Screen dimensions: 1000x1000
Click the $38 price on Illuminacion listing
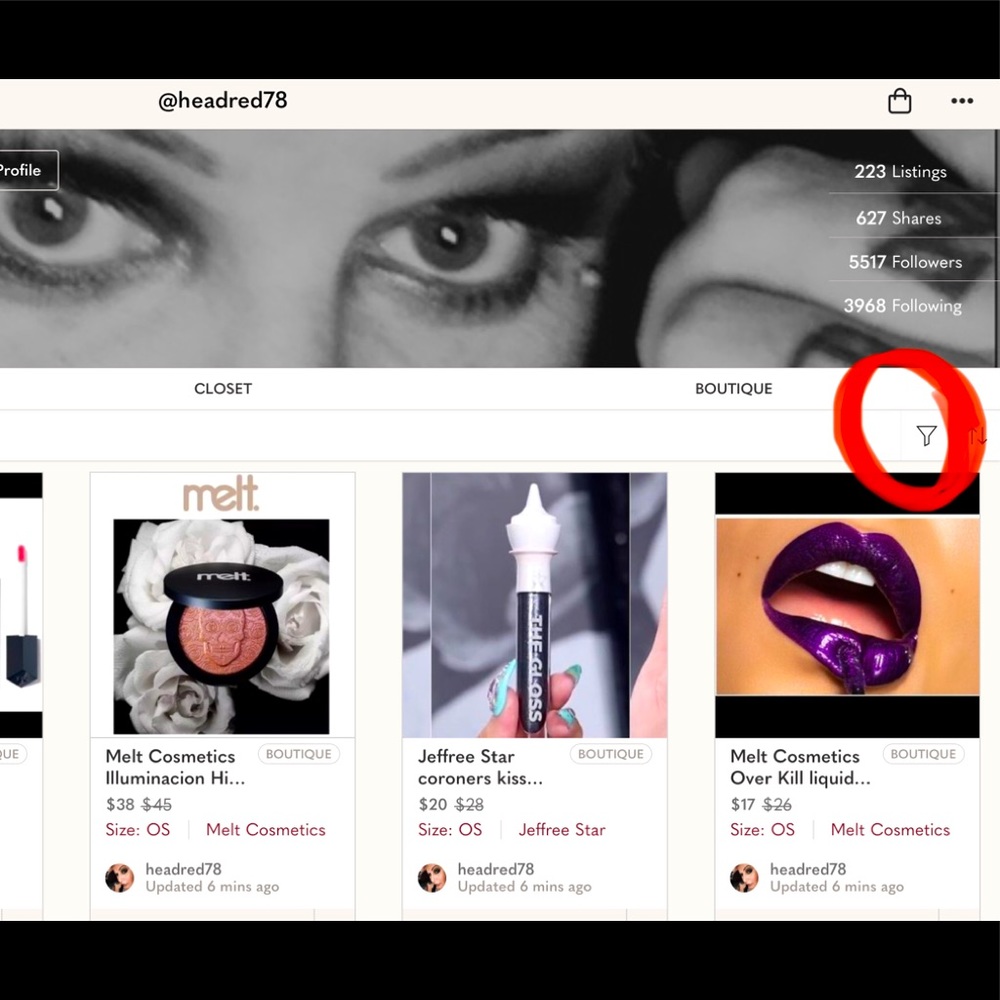pos(120,804)
